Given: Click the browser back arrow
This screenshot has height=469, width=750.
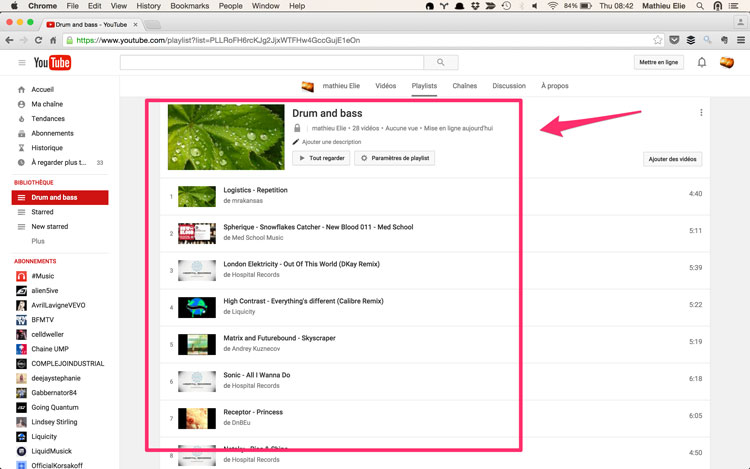Looking at the screenshot, I should pyautogui.click(x=9, y=40).
